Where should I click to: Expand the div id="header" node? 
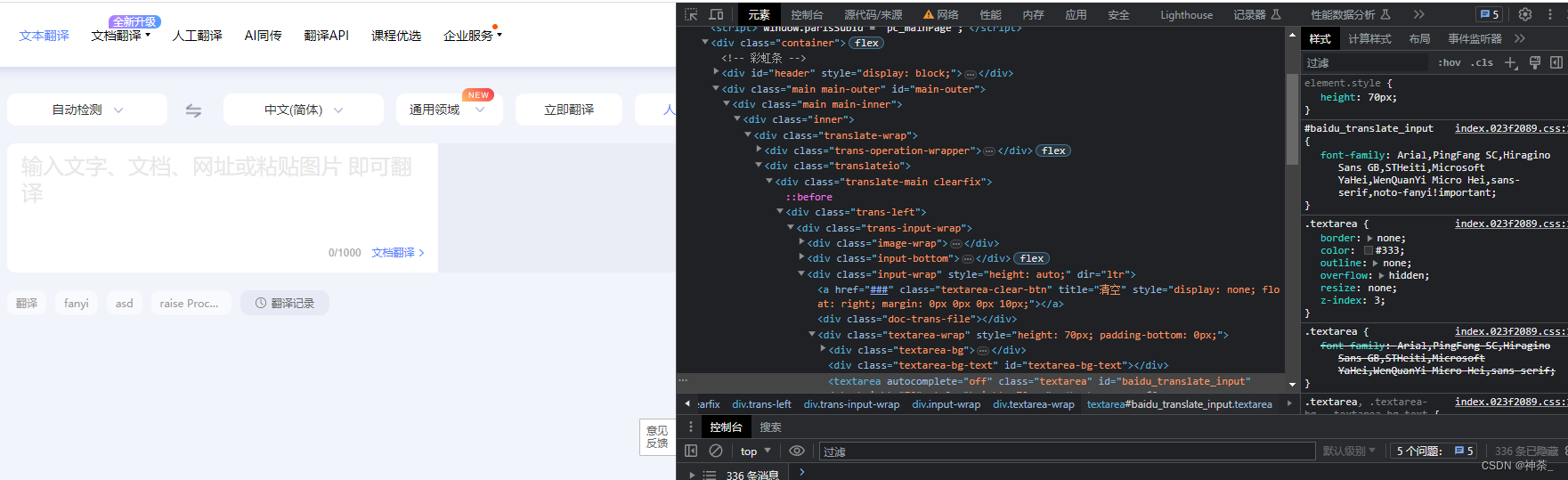pyautogui.click(x=717, y=72)
